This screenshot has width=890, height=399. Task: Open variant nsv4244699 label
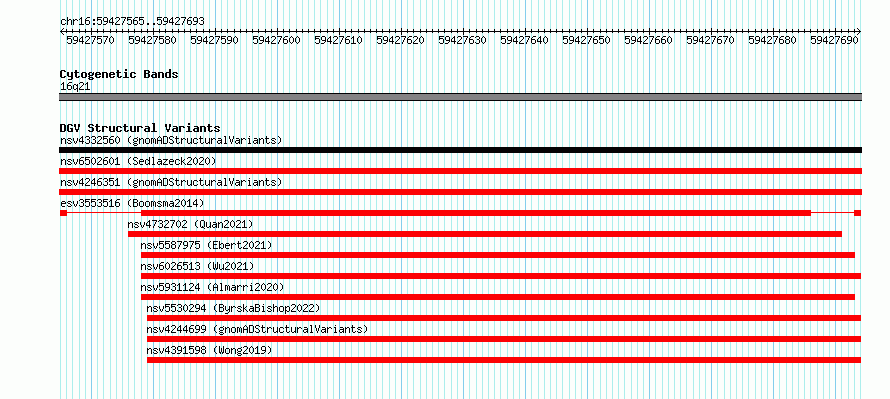point(257,329)
